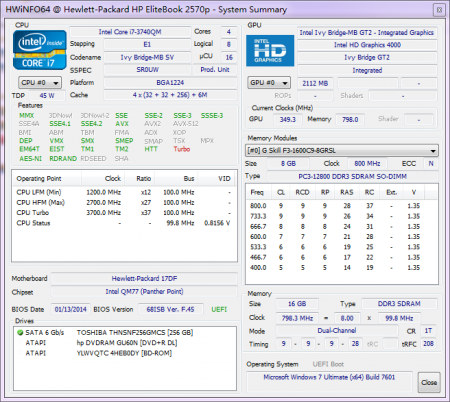450x402 pixels.
Task: Click the BIOS Date 01/13/2014 field
Action: point(71,309)
